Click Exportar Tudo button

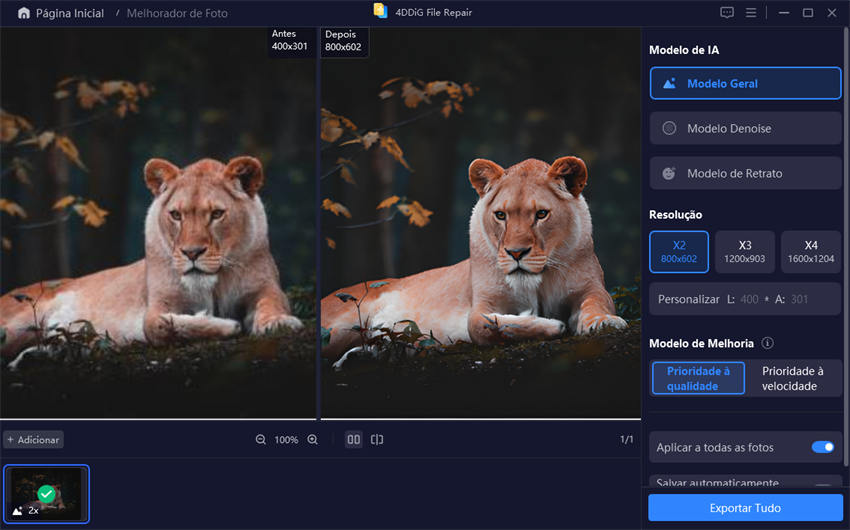[745, 508]
